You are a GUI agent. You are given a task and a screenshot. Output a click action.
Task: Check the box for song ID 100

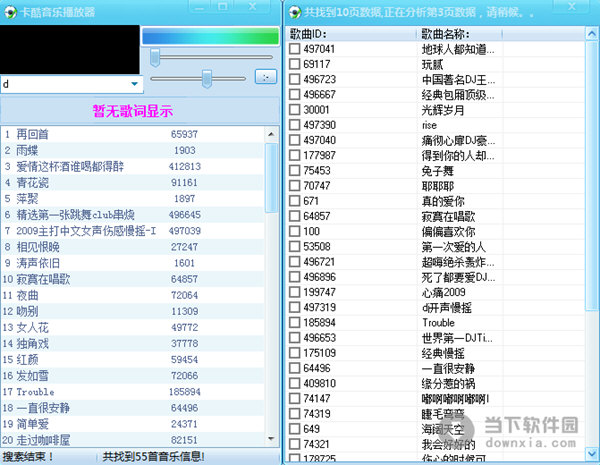tap(295, 231)
